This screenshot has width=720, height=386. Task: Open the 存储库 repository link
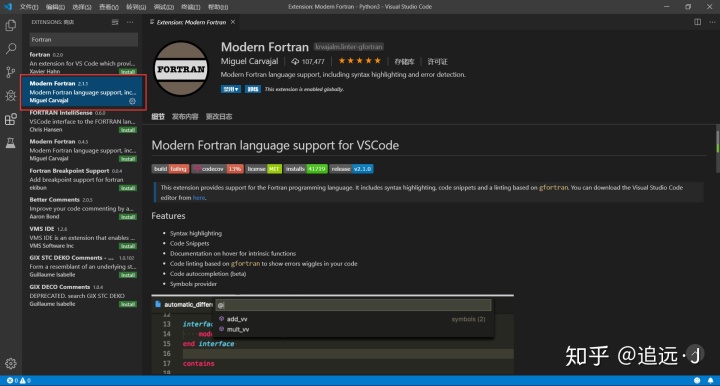coord(404,62)
